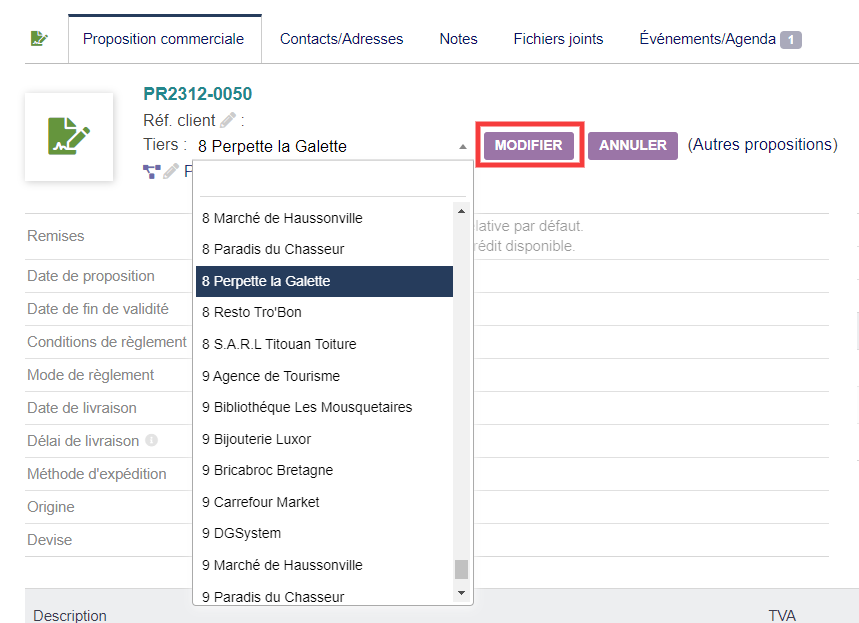Open the Fichiers joints tab
Screen dimensions: 859x623
point(558,39)
